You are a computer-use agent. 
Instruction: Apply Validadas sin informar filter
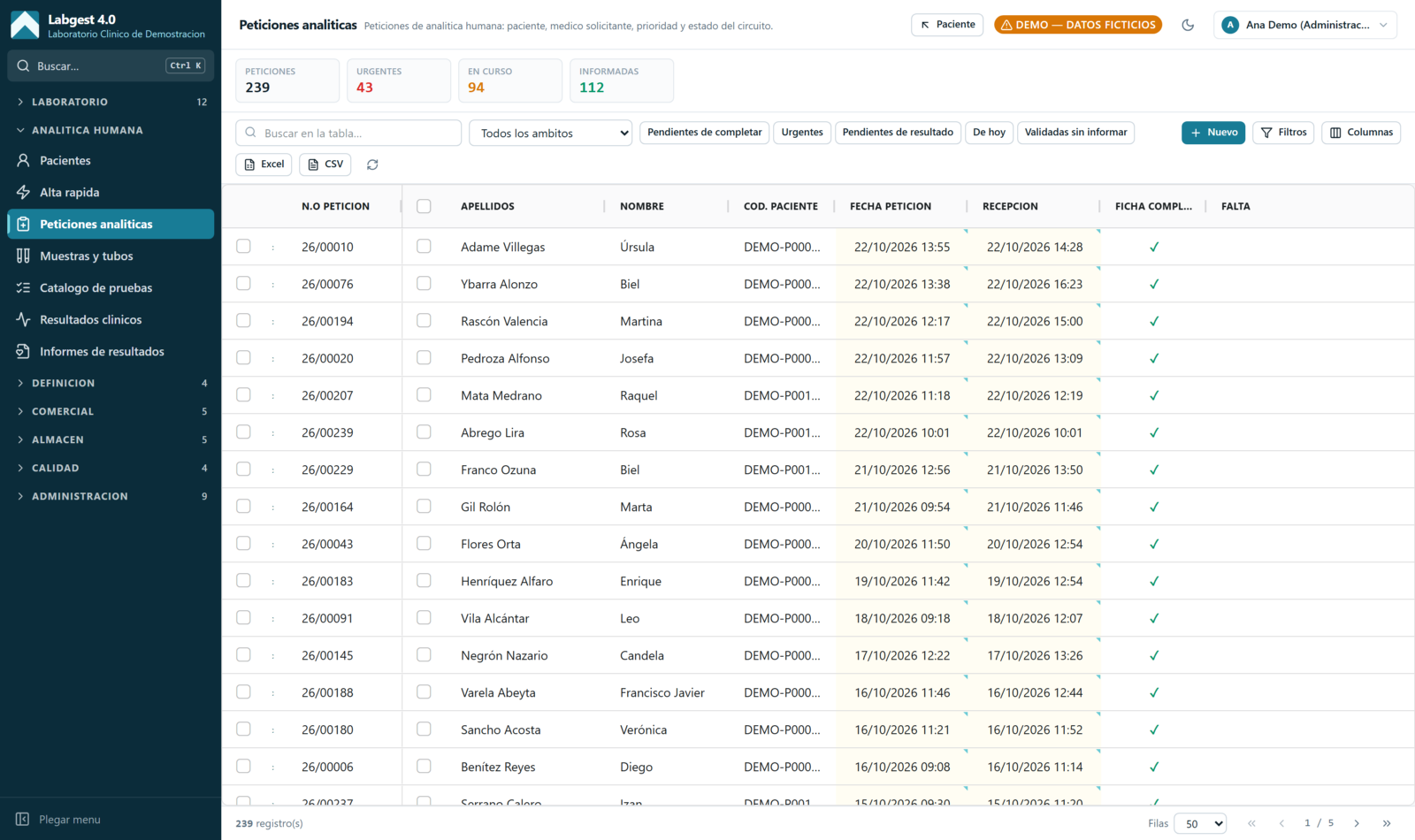[x=1075, y=133]
